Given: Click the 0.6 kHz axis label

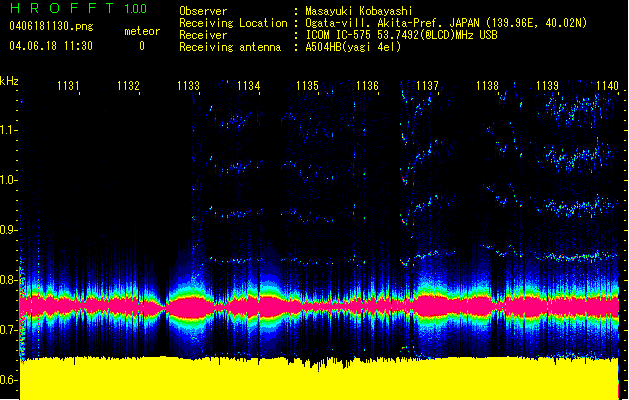Looking at the screenshot, I should point(8,380).
